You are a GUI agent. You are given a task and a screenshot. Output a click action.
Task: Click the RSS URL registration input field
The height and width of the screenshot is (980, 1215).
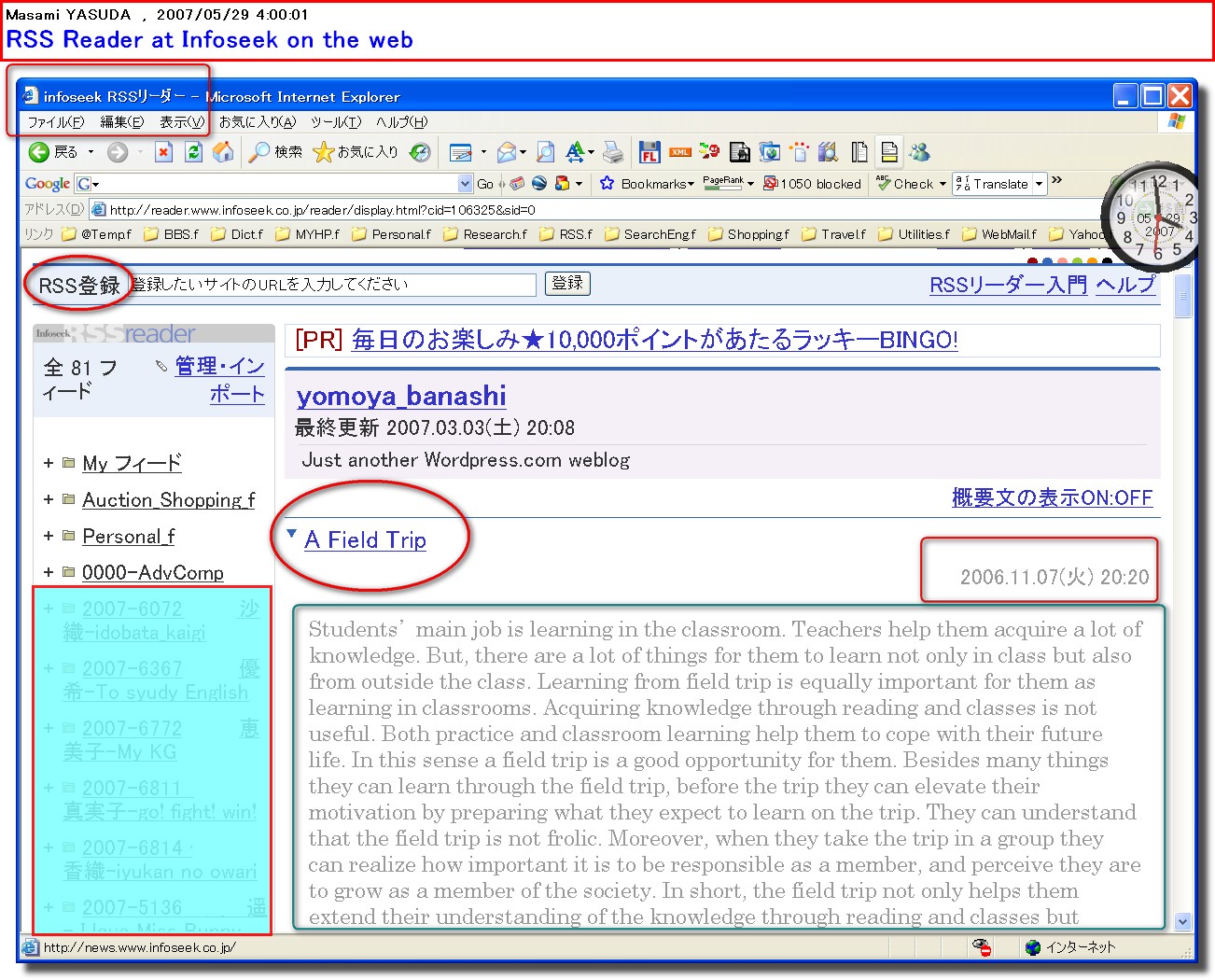332,285
